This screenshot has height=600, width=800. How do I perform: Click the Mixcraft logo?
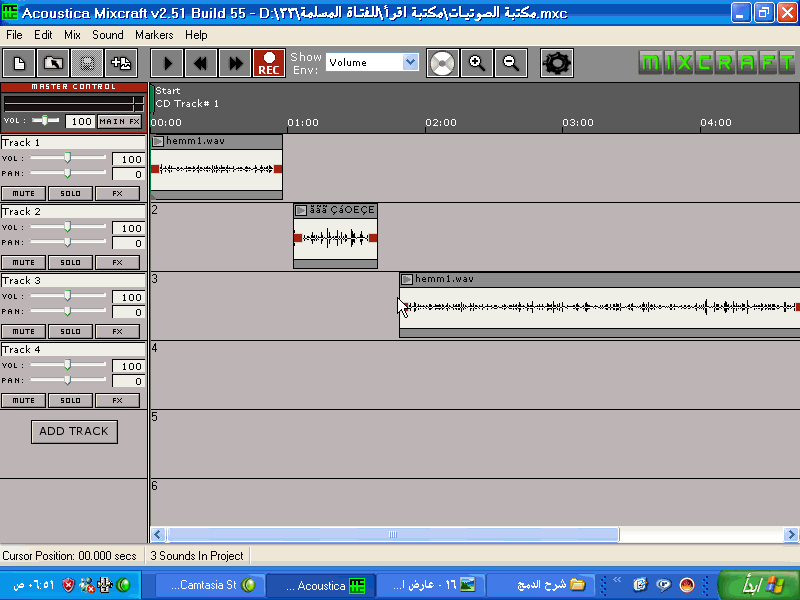[x=717, y=63]
